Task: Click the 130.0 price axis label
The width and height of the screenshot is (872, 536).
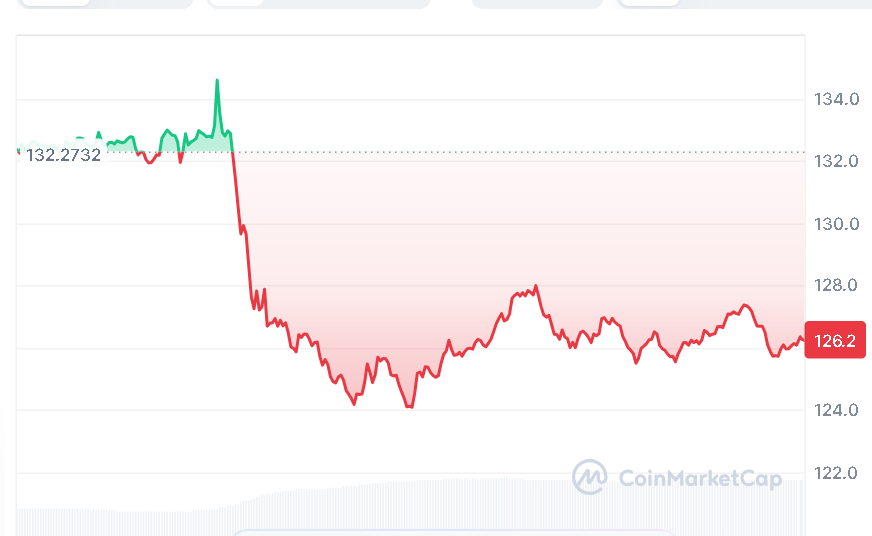Action: click(x=837, y=223)
